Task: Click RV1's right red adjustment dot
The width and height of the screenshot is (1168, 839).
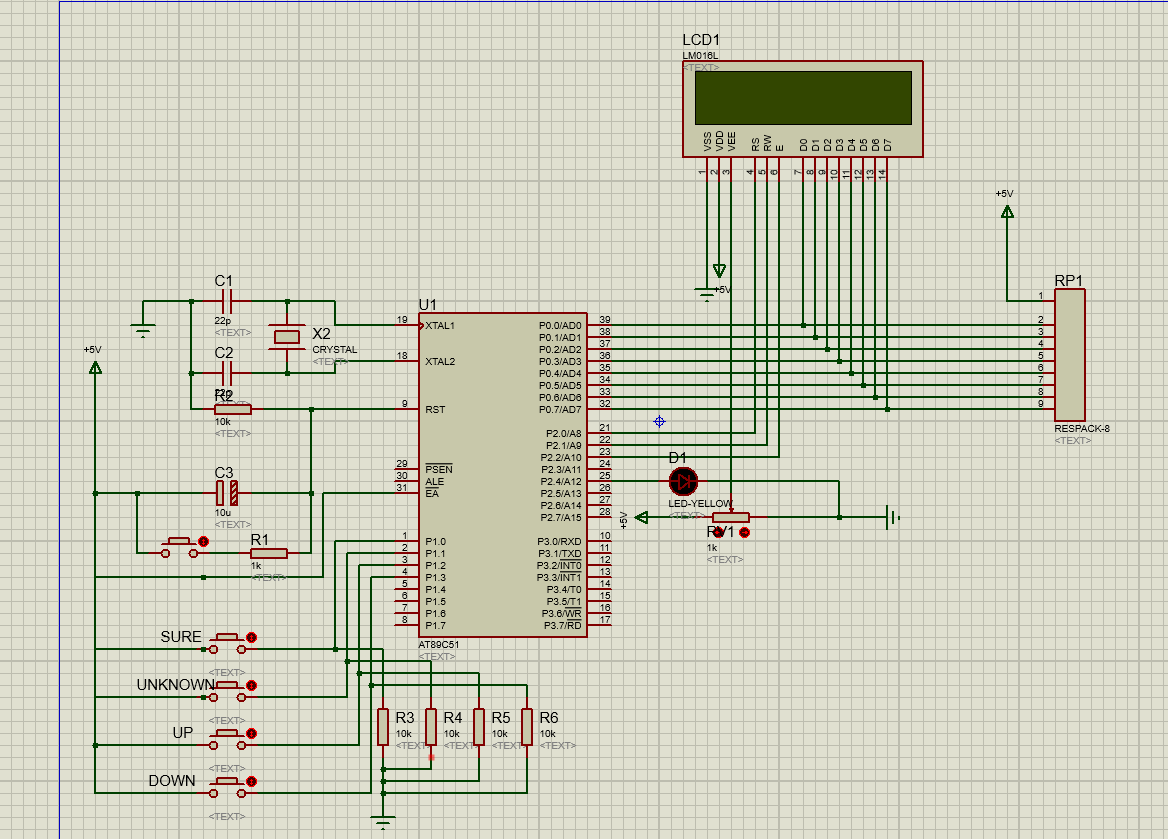Action: pos(744,532)
